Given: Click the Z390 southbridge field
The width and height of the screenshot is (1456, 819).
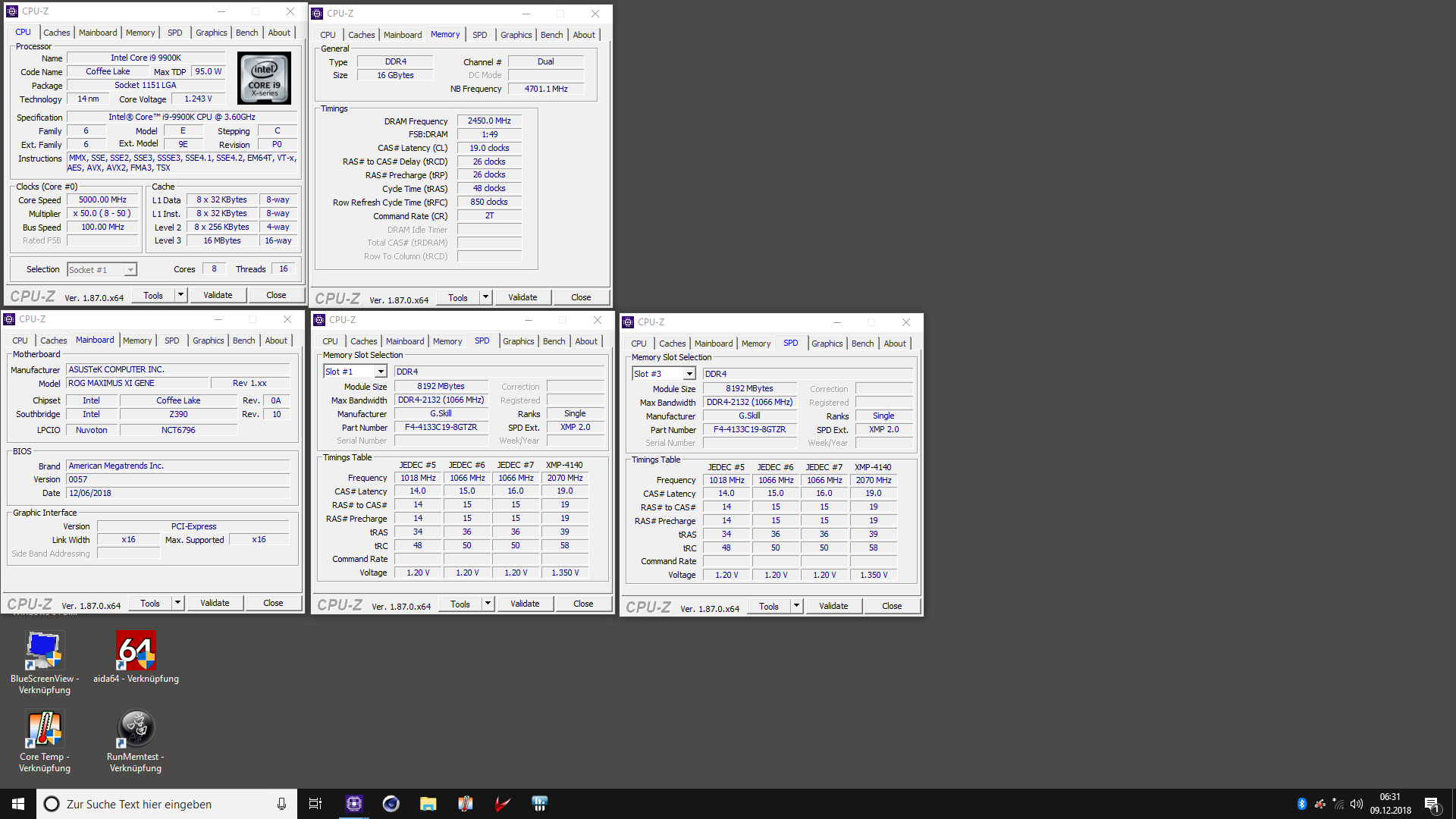Looking at the screenshot, I should coord(178,414).
